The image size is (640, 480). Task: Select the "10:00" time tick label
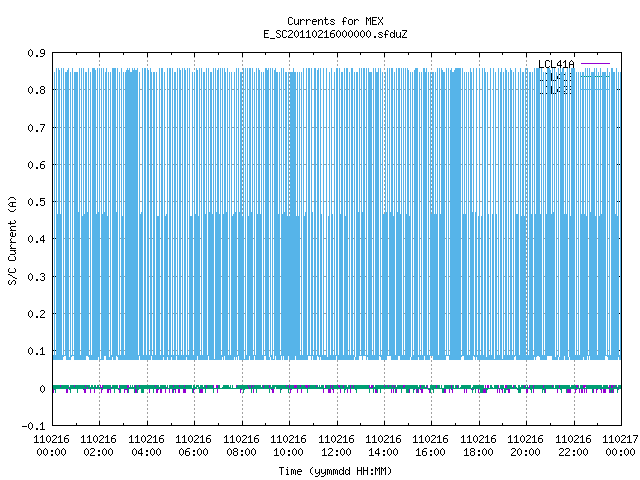point(288,452)
